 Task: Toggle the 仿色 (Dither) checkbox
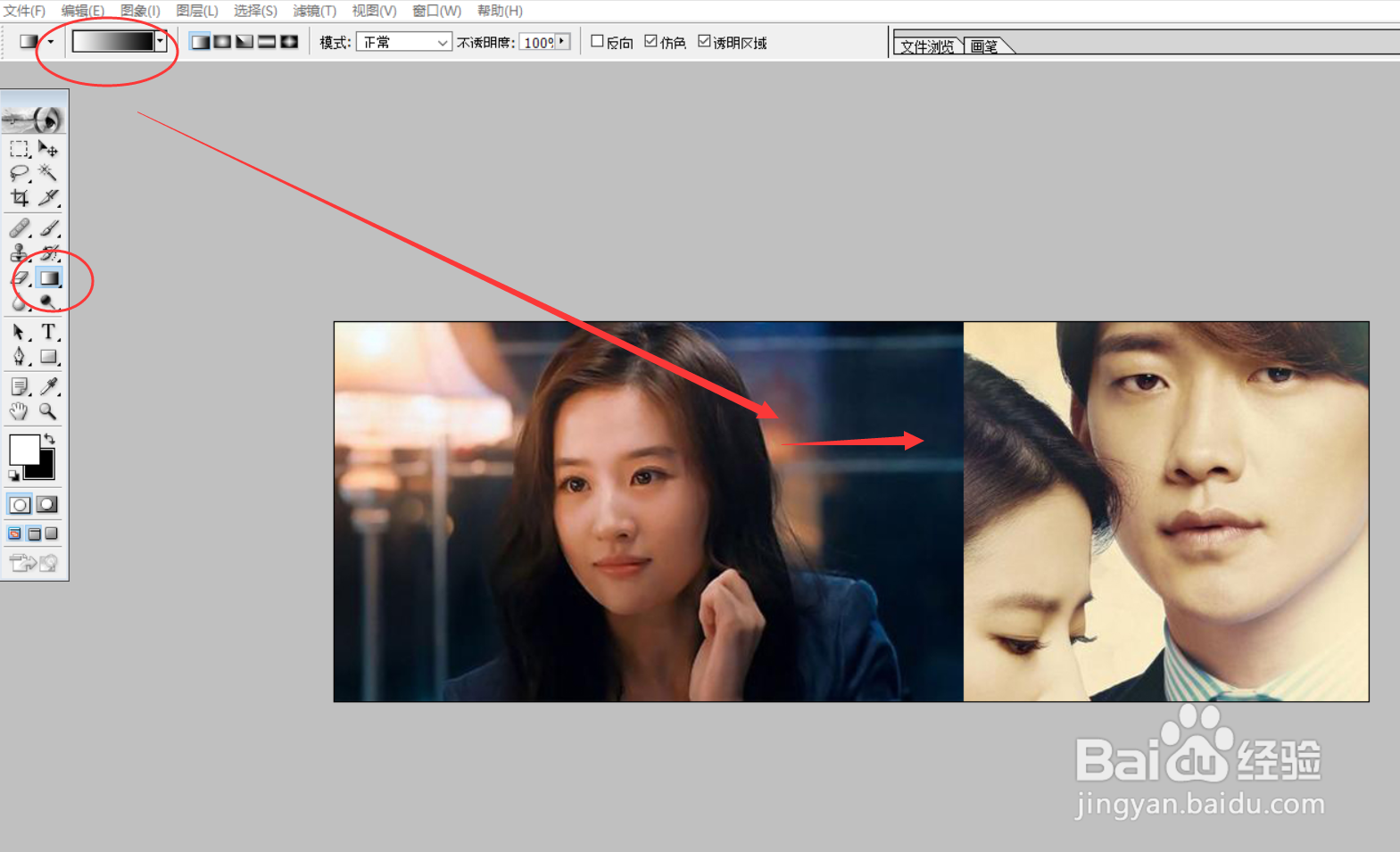tap(651, 41)
